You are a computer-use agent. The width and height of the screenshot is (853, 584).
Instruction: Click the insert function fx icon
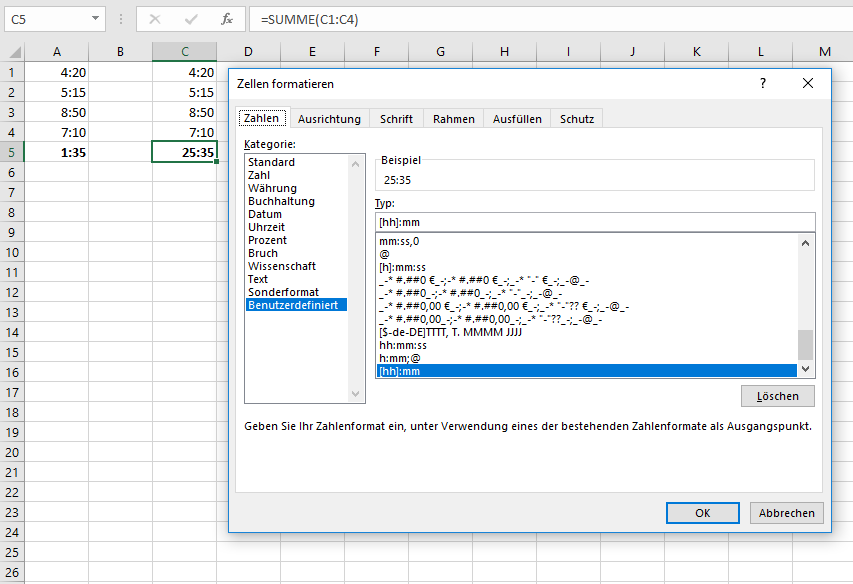[227, 20]
